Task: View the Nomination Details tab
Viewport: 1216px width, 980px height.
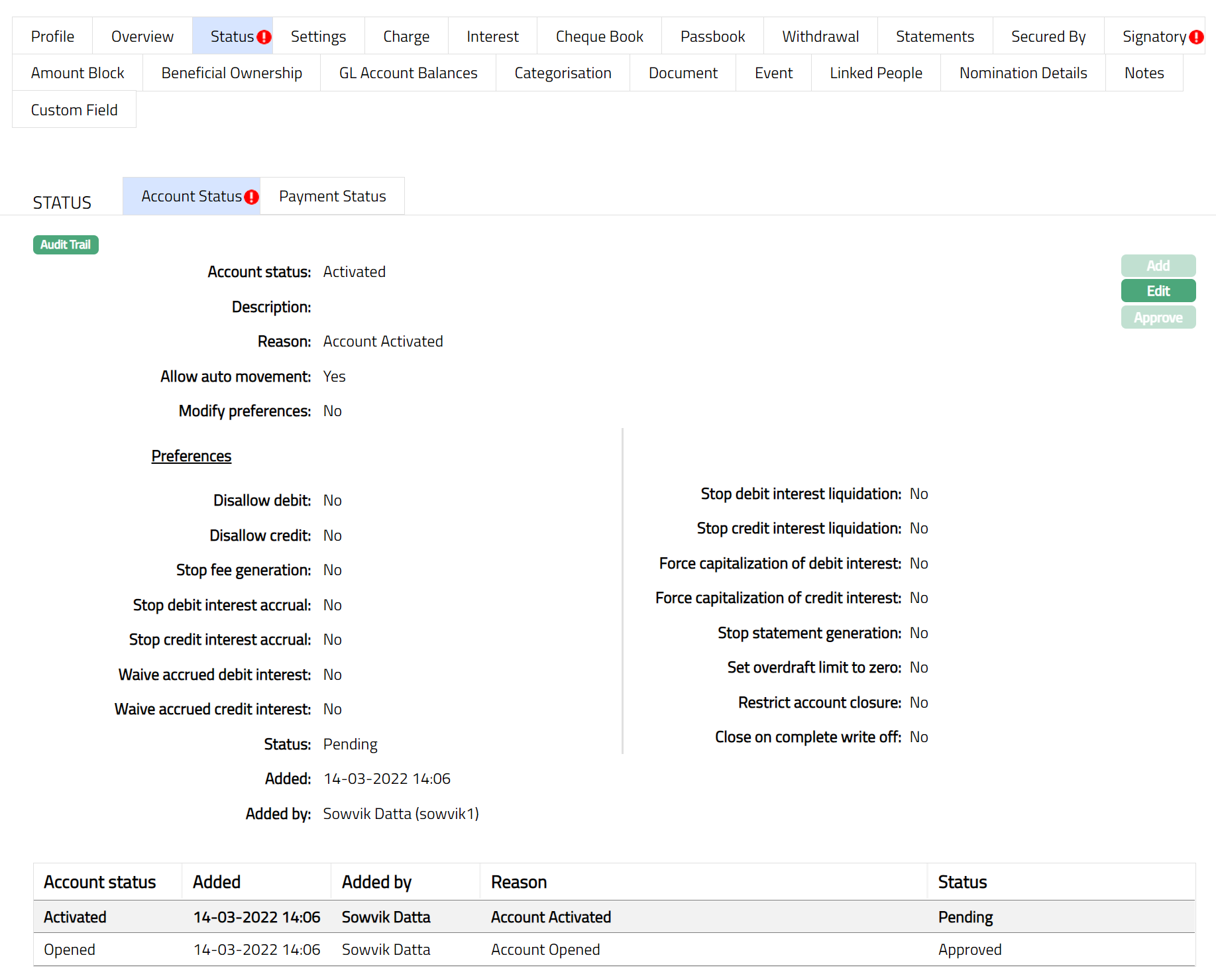Action: pyautogui.click(x=1023, y=73)
